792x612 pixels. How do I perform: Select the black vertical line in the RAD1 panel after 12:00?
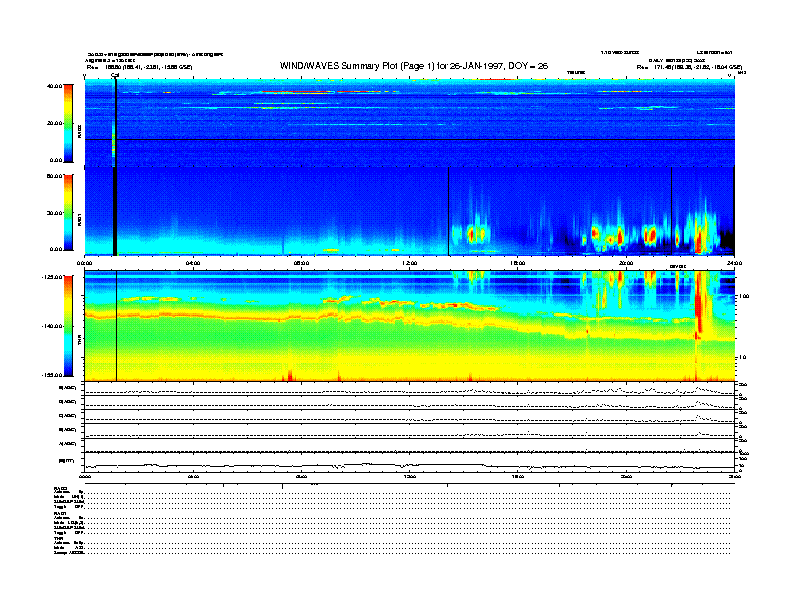(x=449, y=210)
